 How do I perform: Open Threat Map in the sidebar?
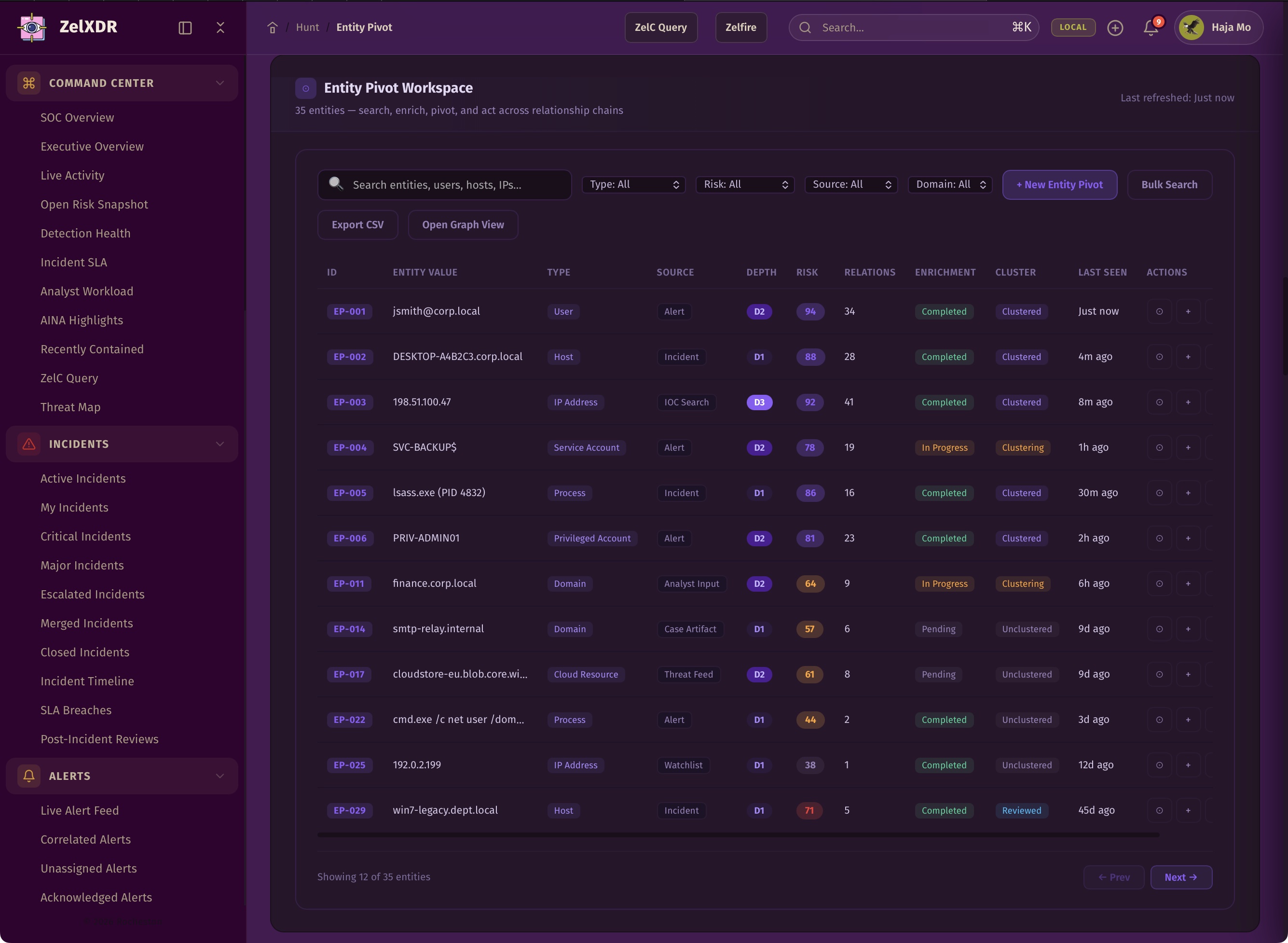pos(70,407)
